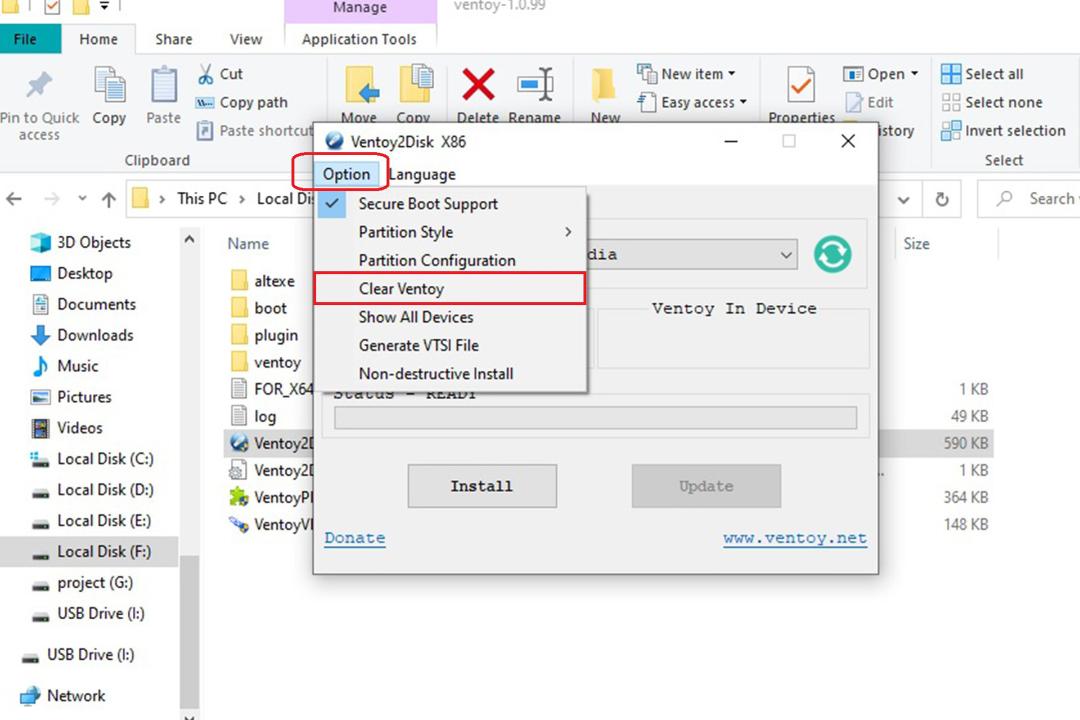
Task: Choose Clear Ventoy from the Option menu
Action: 450,289
